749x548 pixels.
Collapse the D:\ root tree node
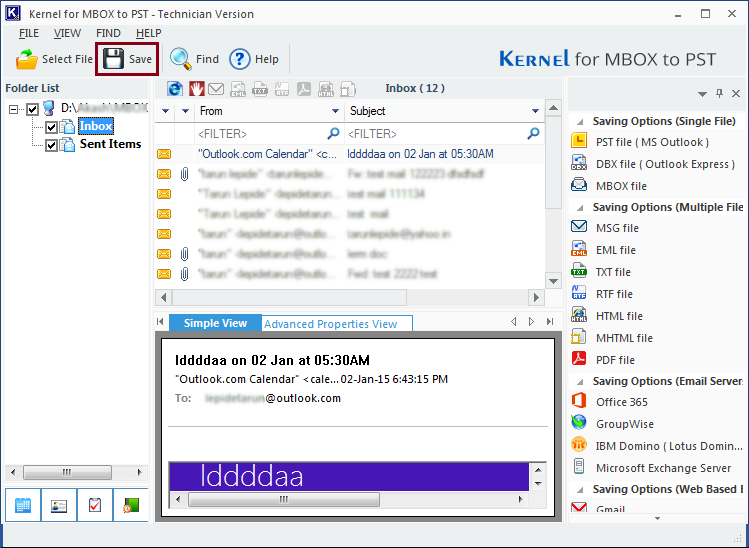tap(13, 109)
